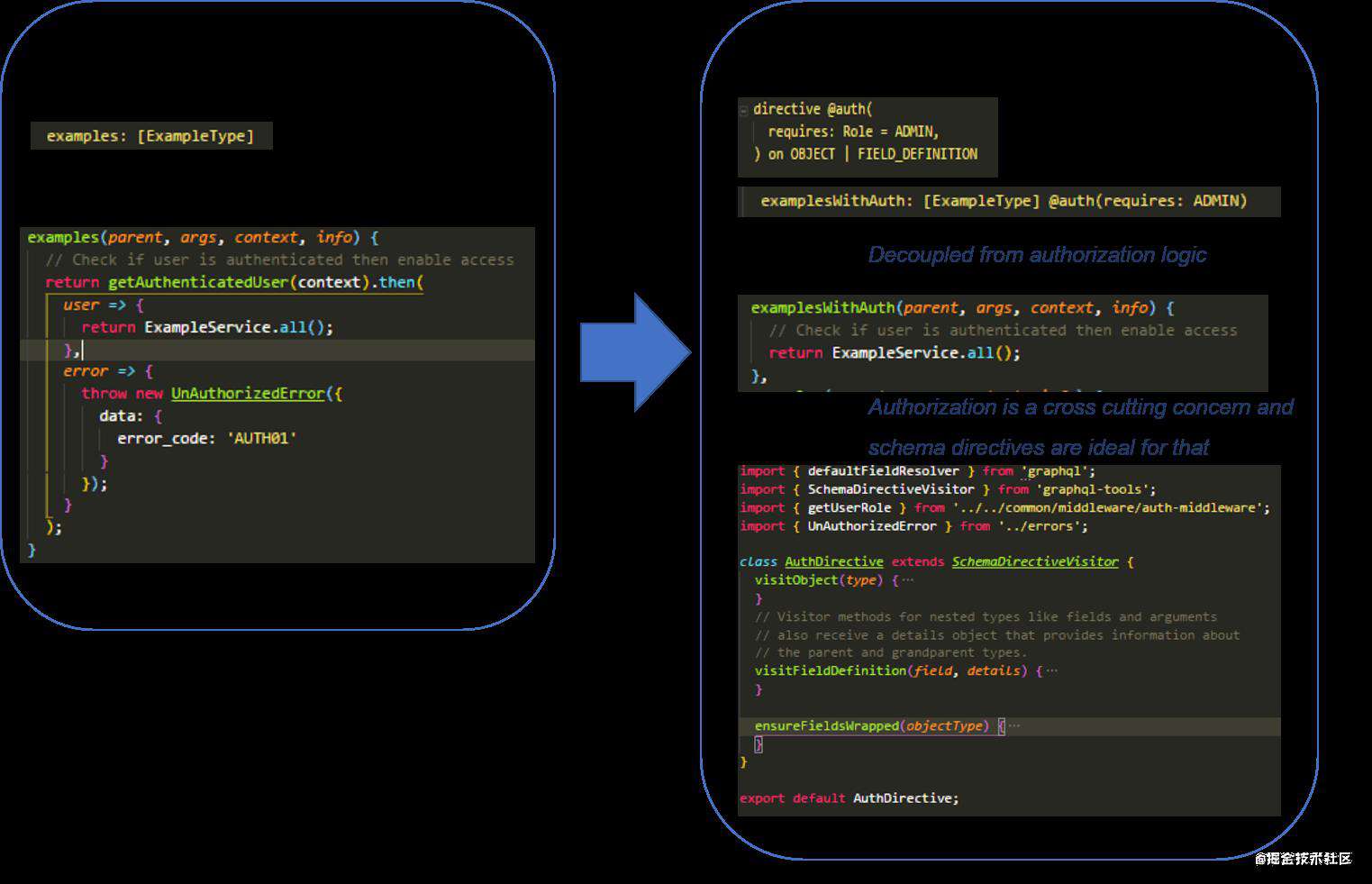Viewport: 1372px width, 884px height.
Task: Click the 'user => {' line
Action: coord(104,305)
